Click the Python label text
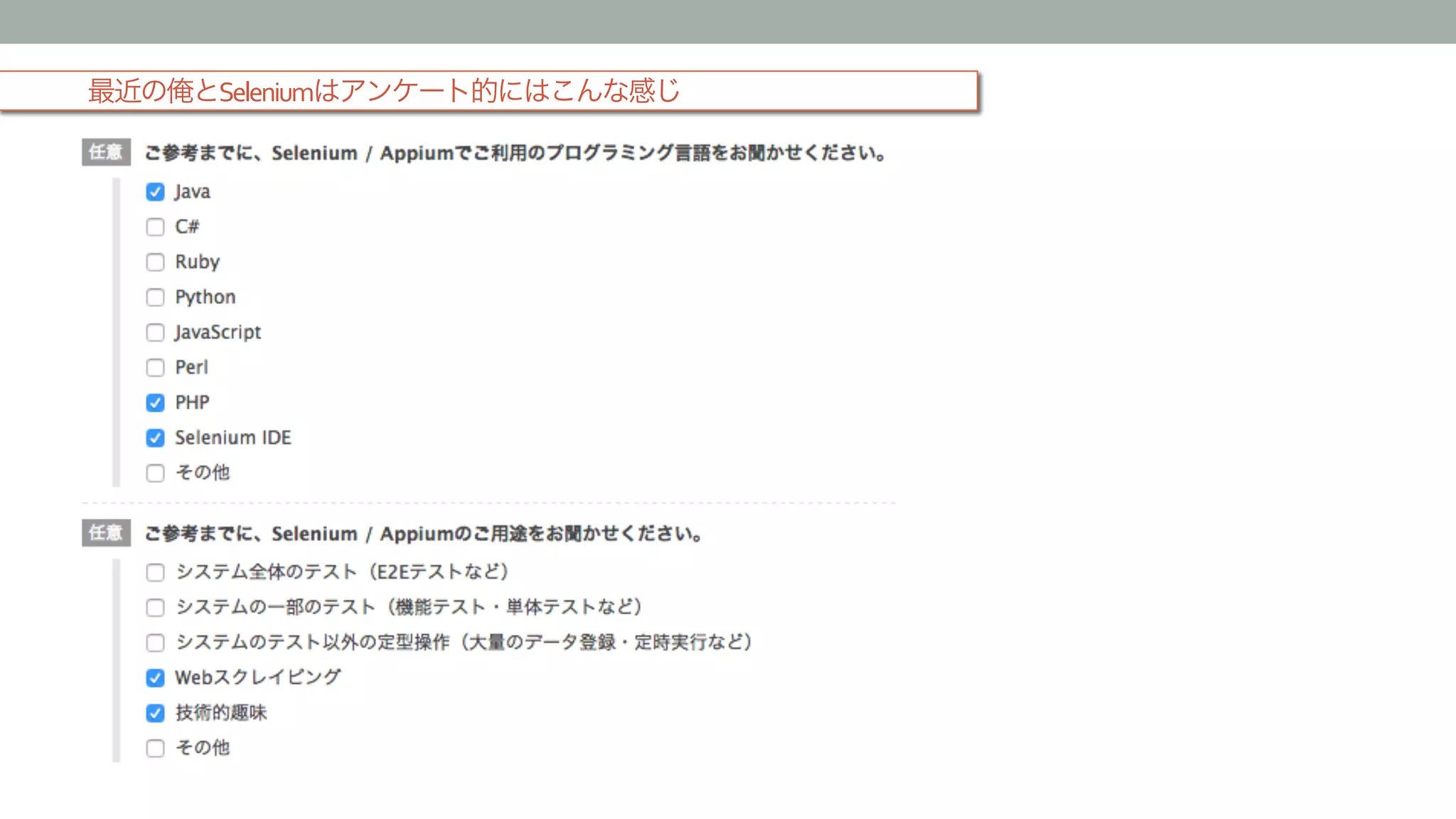This screenshot has height=819, width=1456. 205,297
